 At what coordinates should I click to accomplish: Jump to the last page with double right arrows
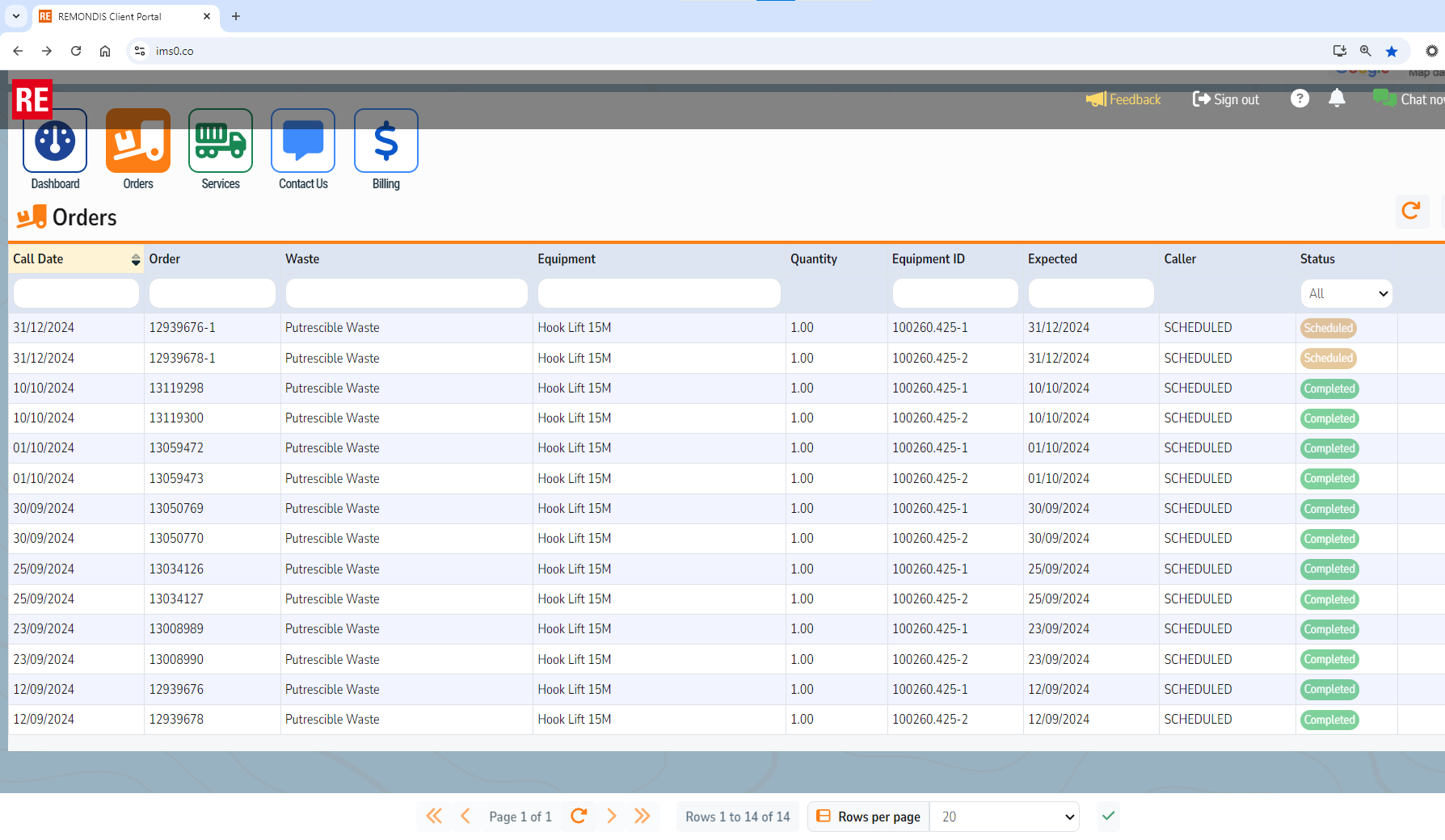click(642, 817)
